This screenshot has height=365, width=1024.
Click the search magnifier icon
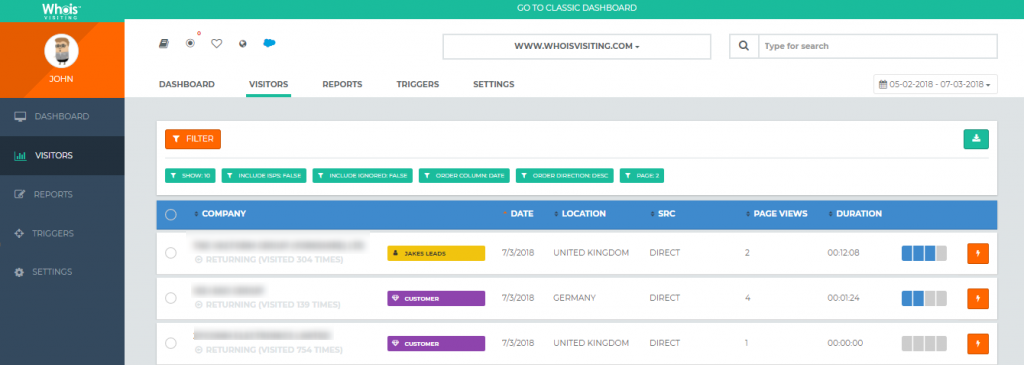[744, 46]
